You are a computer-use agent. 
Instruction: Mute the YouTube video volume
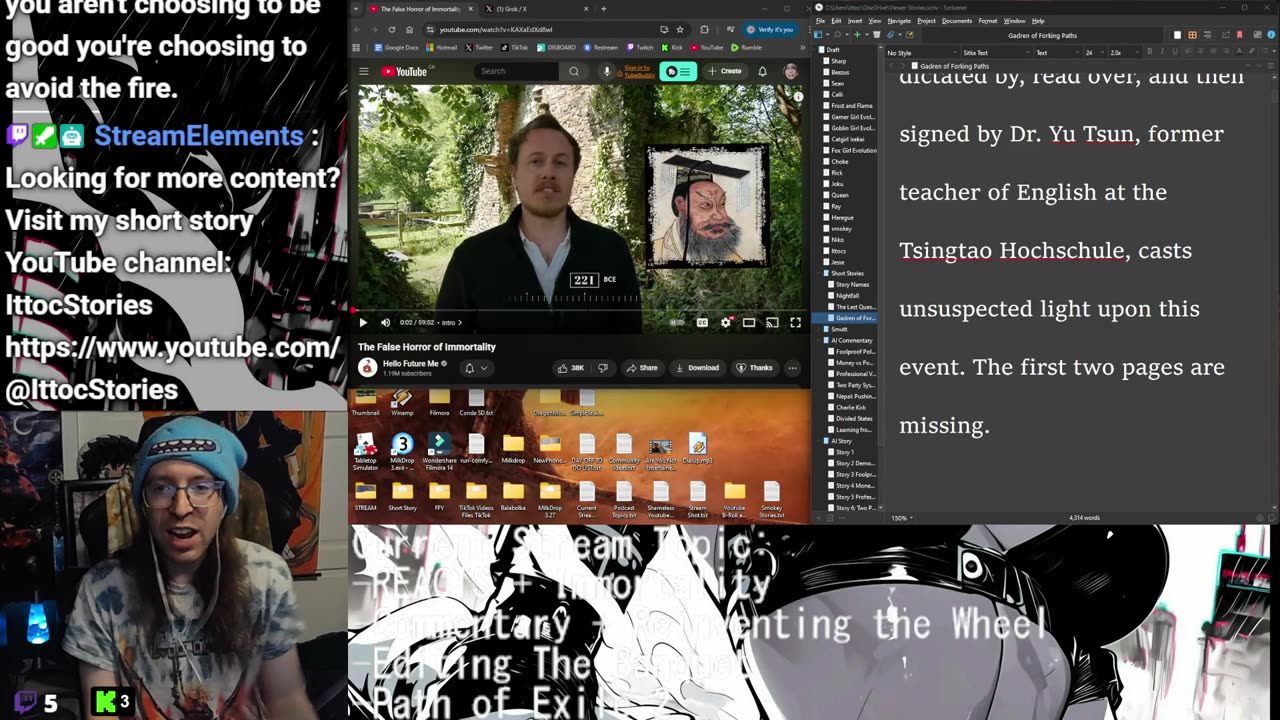tap(385, 323)
